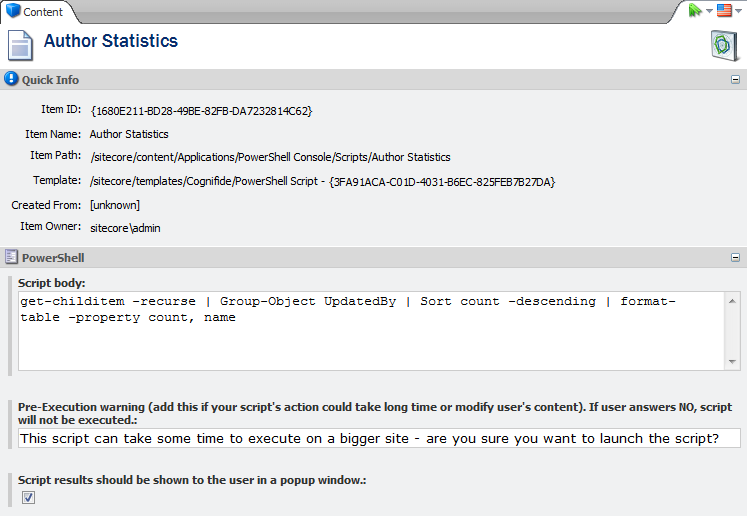Uncheck the show results in popup checkbox
This screenshot has height=516, width=747.
pos(28,497)
